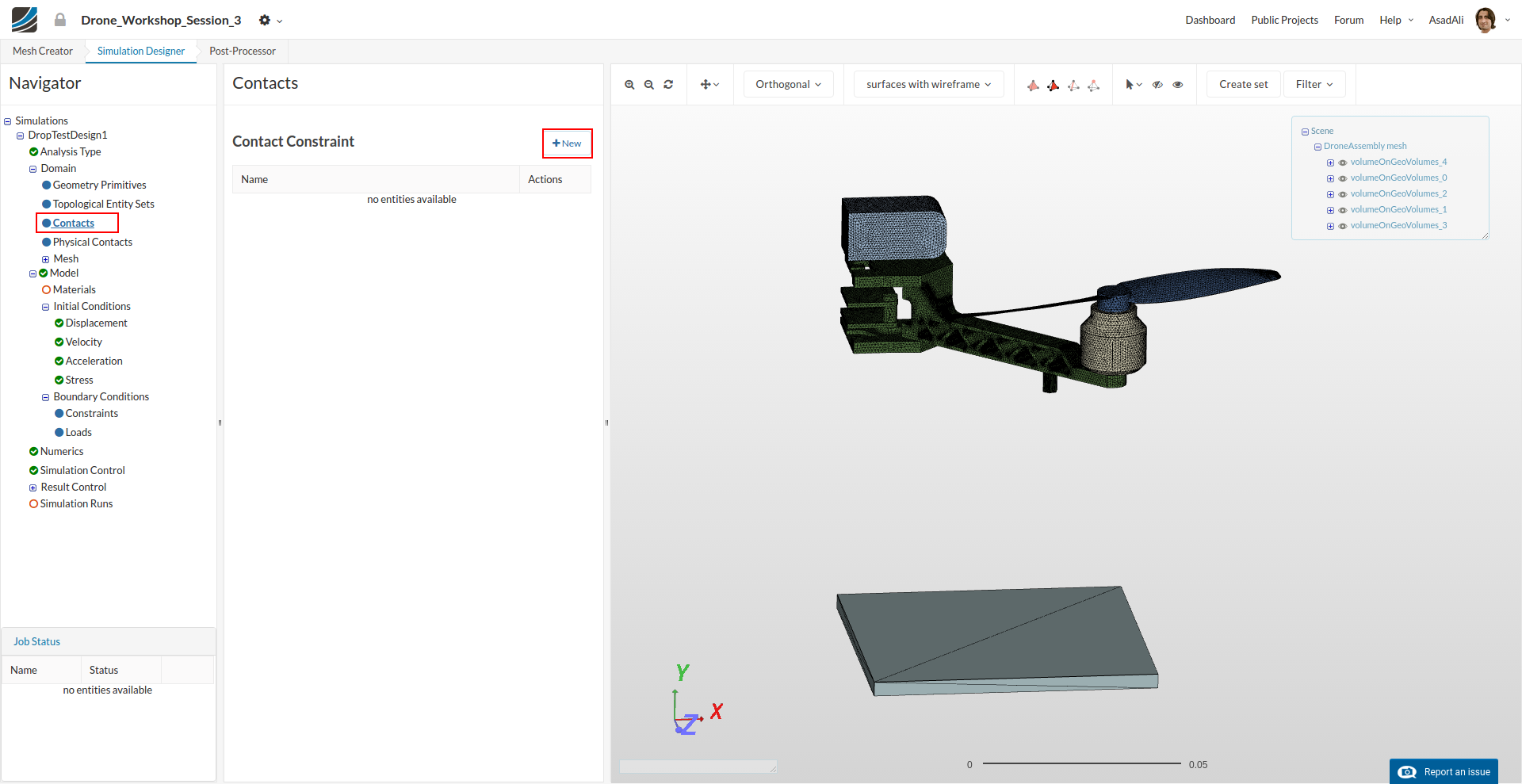Screen dimensions: 1522x784
Task: Select Materials in the Navigator tree
Action: point(74,290)
